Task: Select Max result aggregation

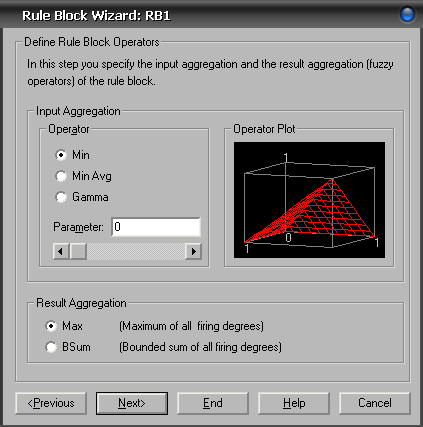Action: tap(51, 326)
